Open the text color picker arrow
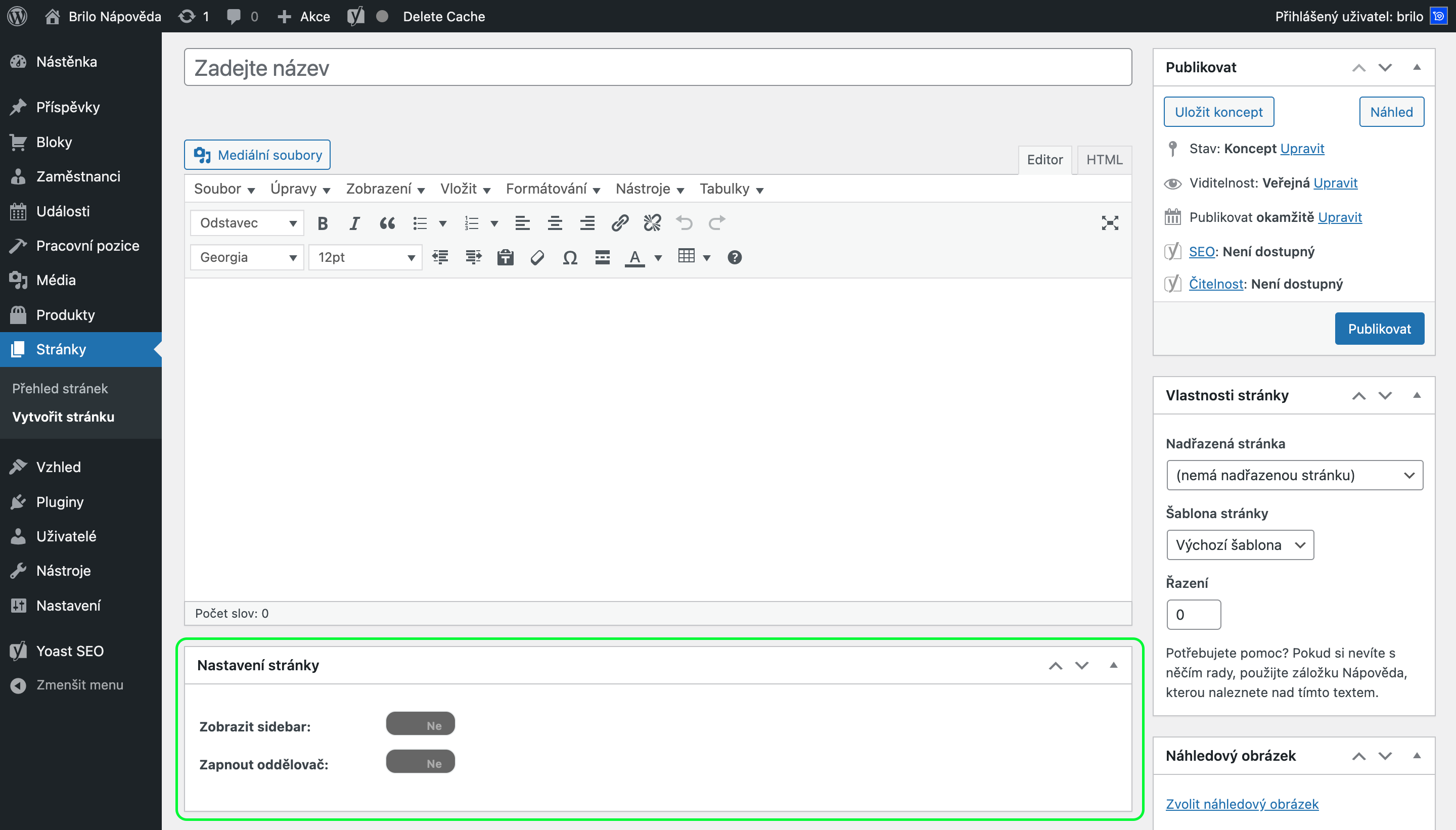 pos(658,258)
